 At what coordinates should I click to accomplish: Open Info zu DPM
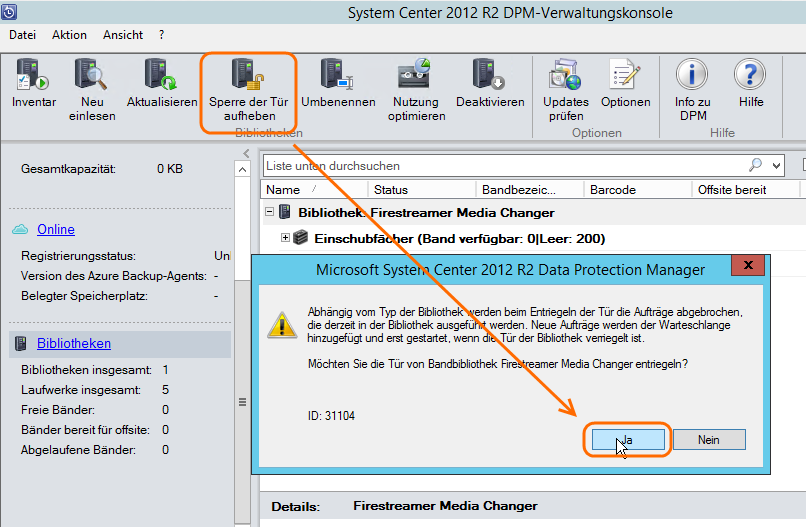[692, 76]
